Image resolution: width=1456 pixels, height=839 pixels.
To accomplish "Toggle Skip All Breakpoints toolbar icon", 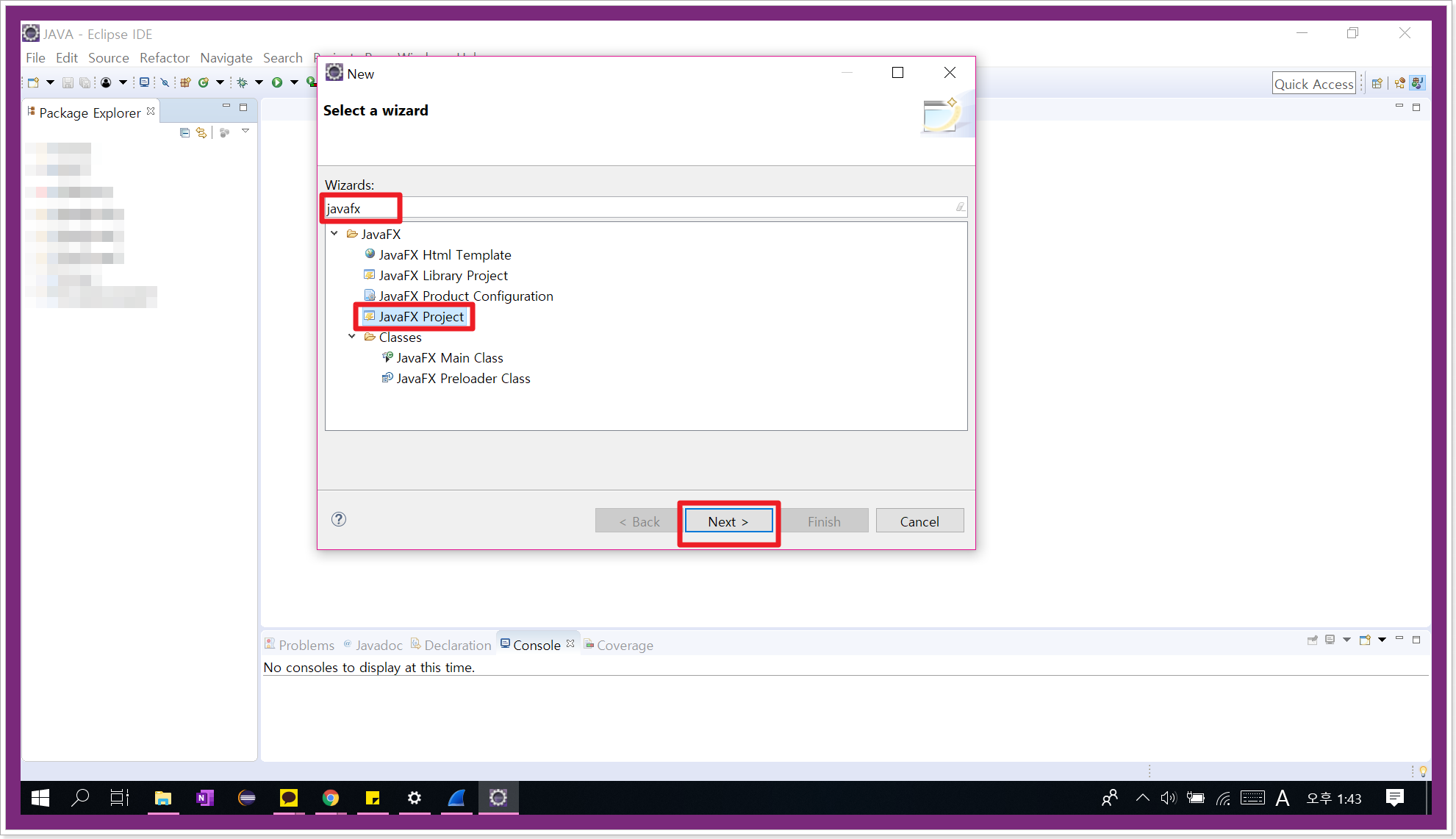I will 165,82.
